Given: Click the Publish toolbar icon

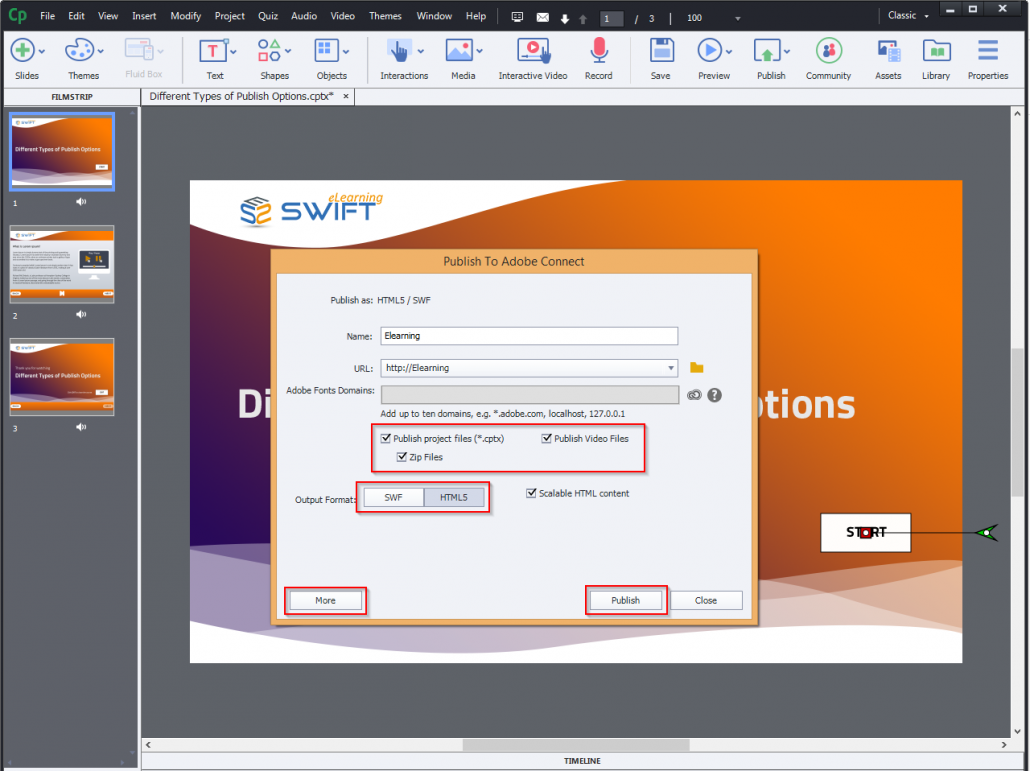Looking at the screenshot, I should [767, 51].
